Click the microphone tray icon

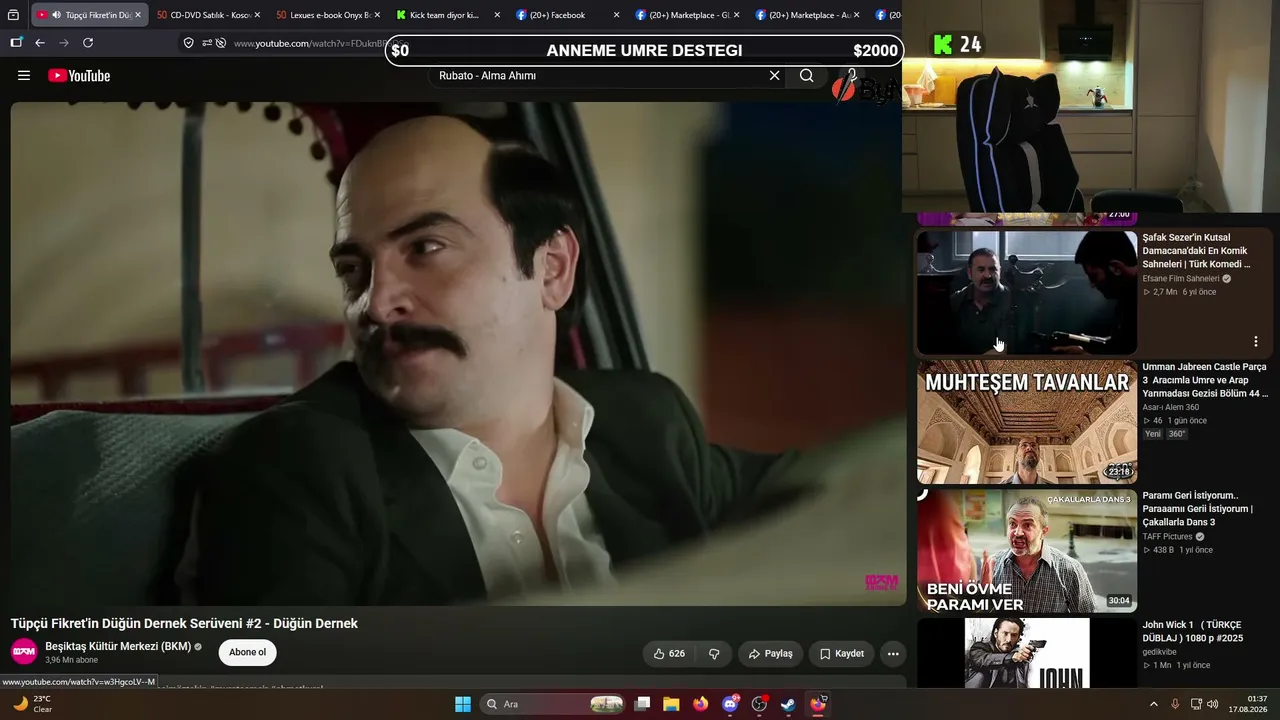(x=1175, y=704)
